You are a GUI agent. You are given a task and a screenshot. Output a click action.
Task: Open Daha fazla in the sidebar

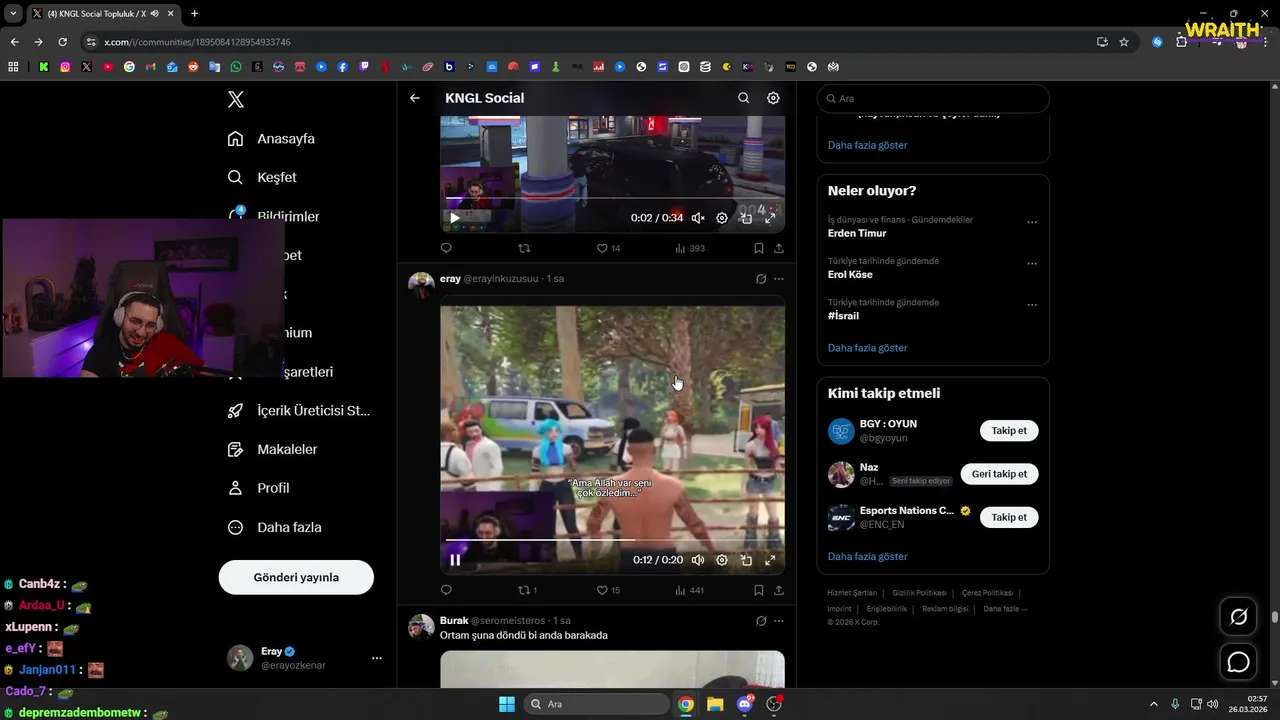pos(274,527)
